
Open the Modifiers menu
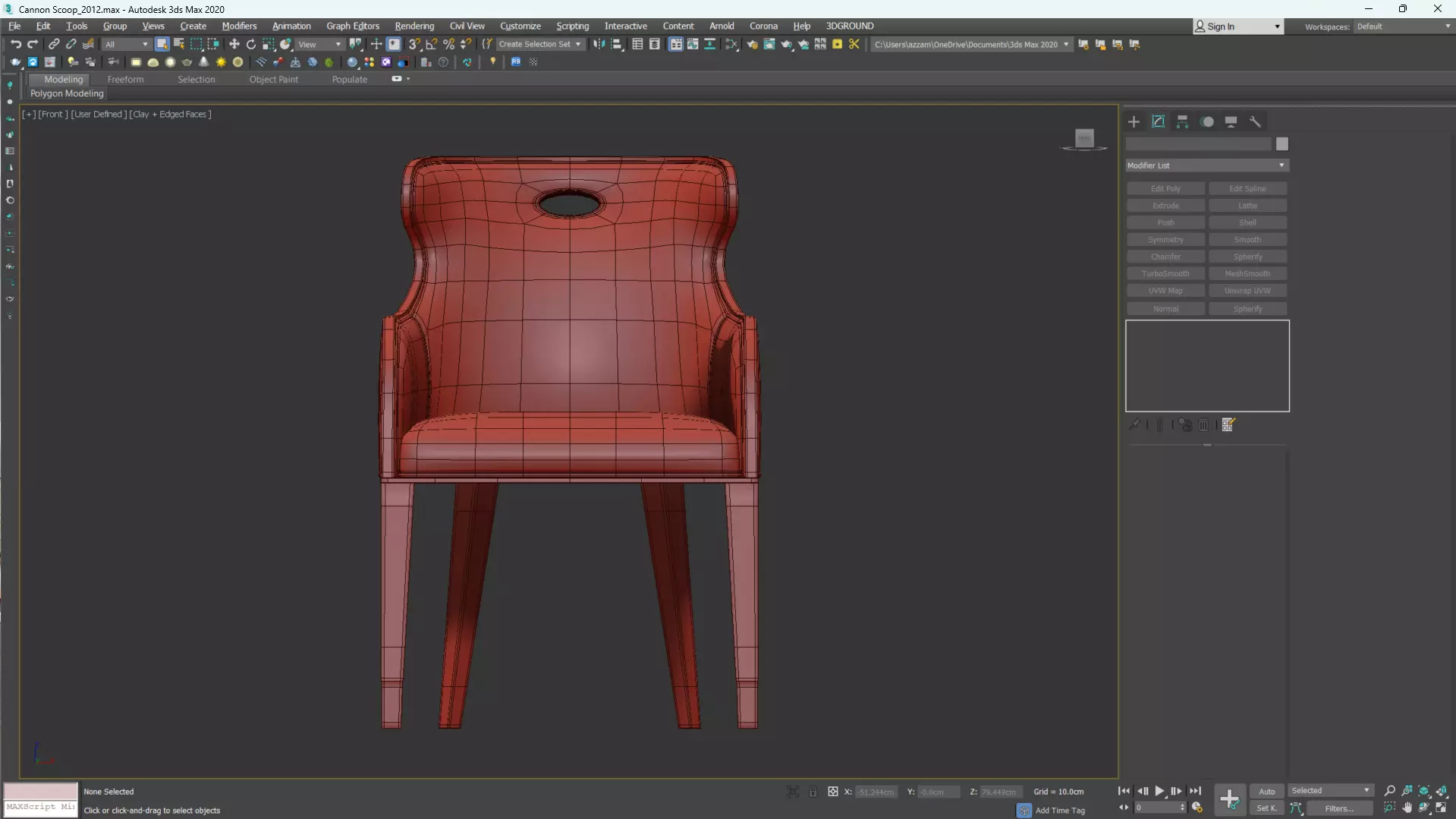pos(239,26)
